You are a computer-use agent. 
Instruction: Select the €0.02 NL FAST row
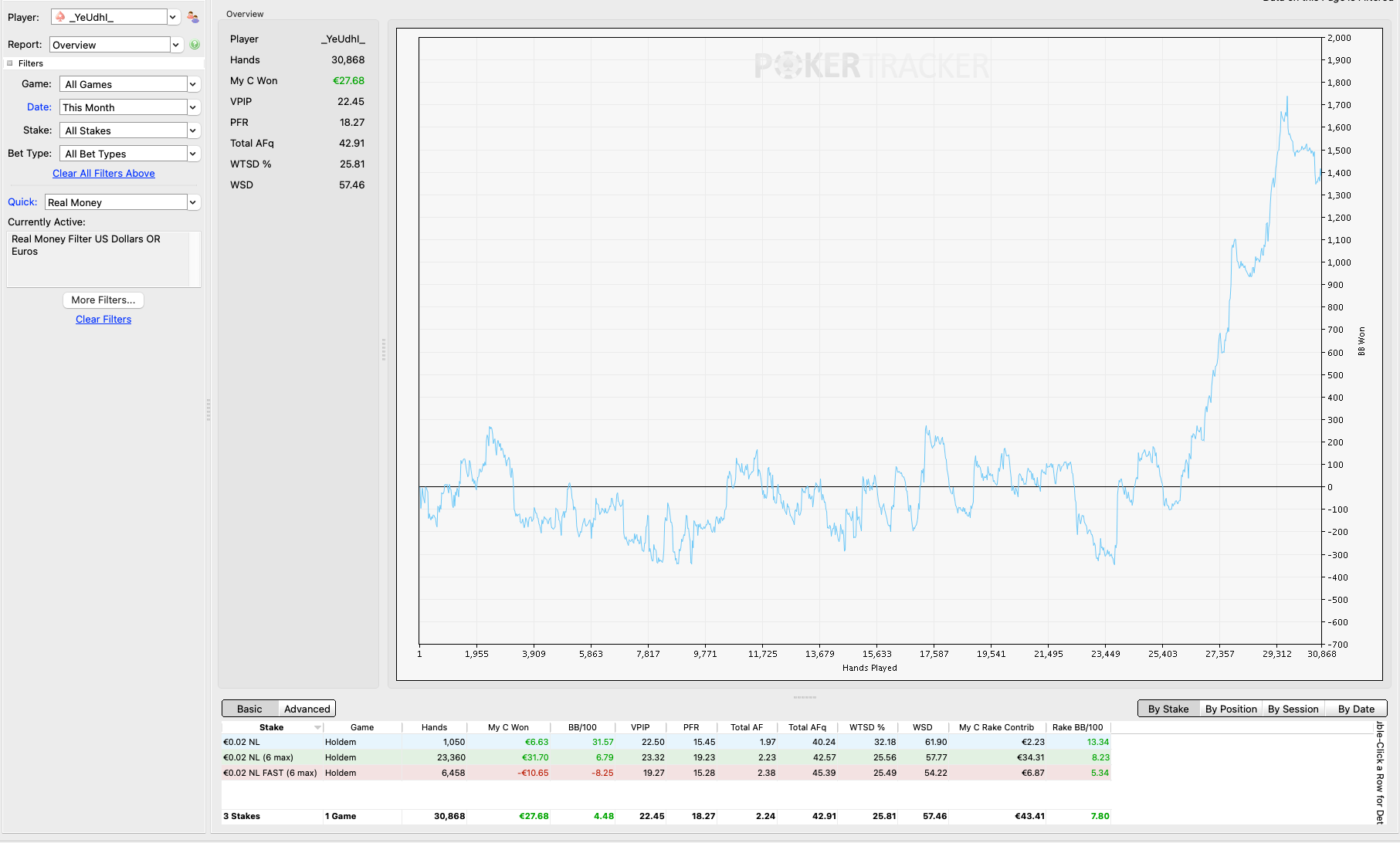[x=666, y=773]
